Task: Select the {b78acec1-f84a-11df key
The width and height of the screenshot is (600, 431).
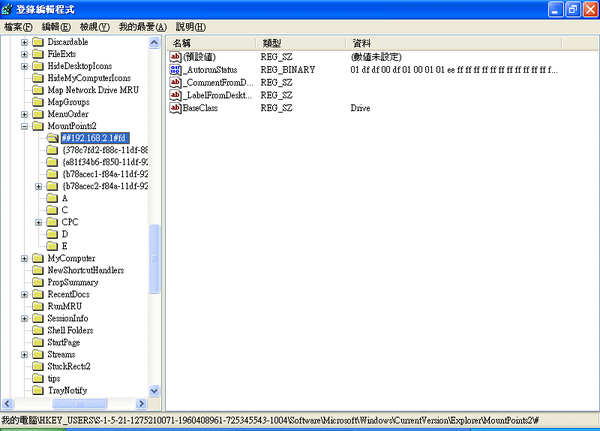Action: (105, 174)
